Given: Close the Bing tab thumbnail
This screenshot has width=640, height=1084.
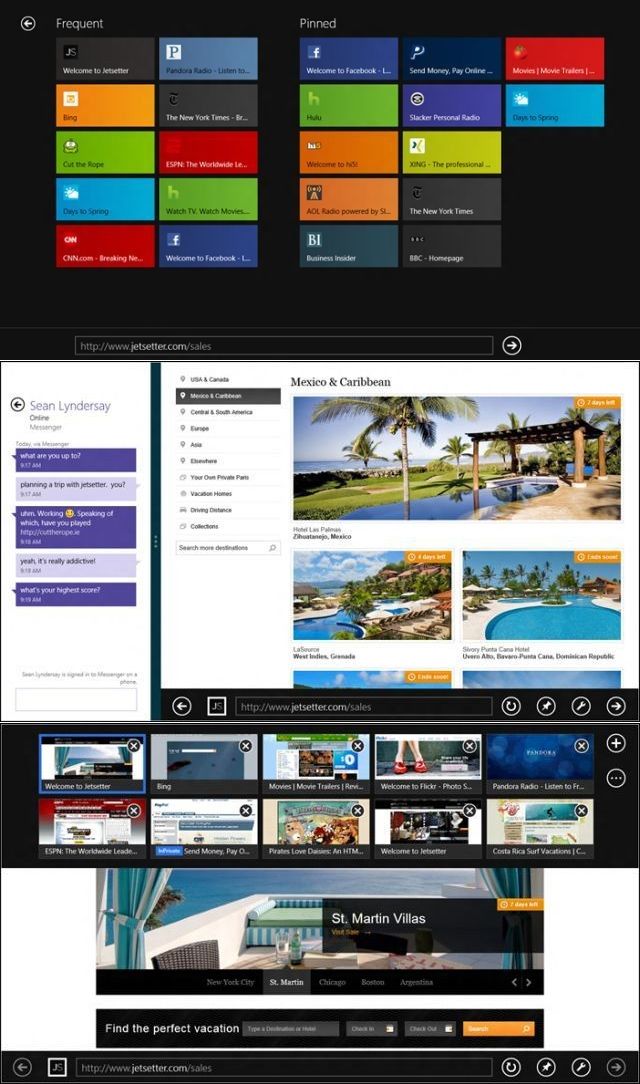Looking at the screenshot, I should click(x=245, y=746).
